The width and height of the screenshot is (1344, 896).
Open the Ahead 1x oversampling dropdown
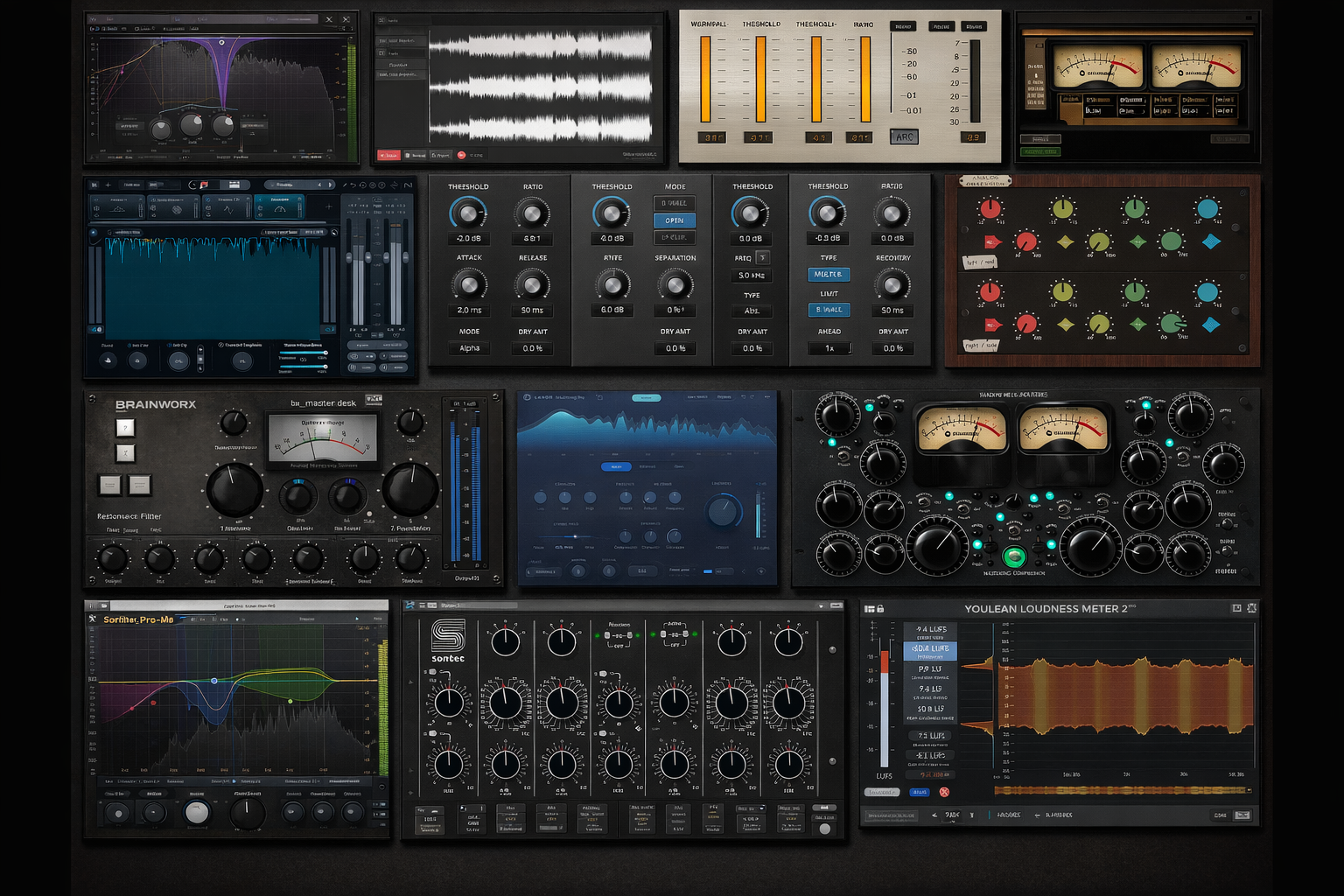(829, 348)
